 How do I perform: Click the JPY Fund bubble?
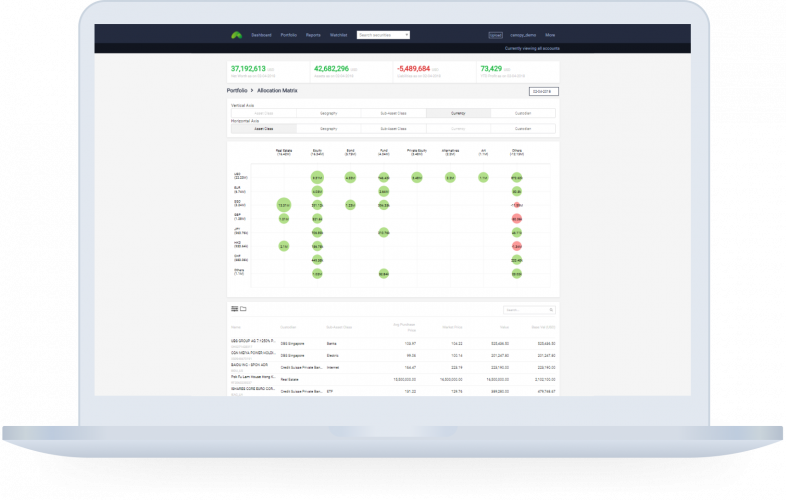383,233
